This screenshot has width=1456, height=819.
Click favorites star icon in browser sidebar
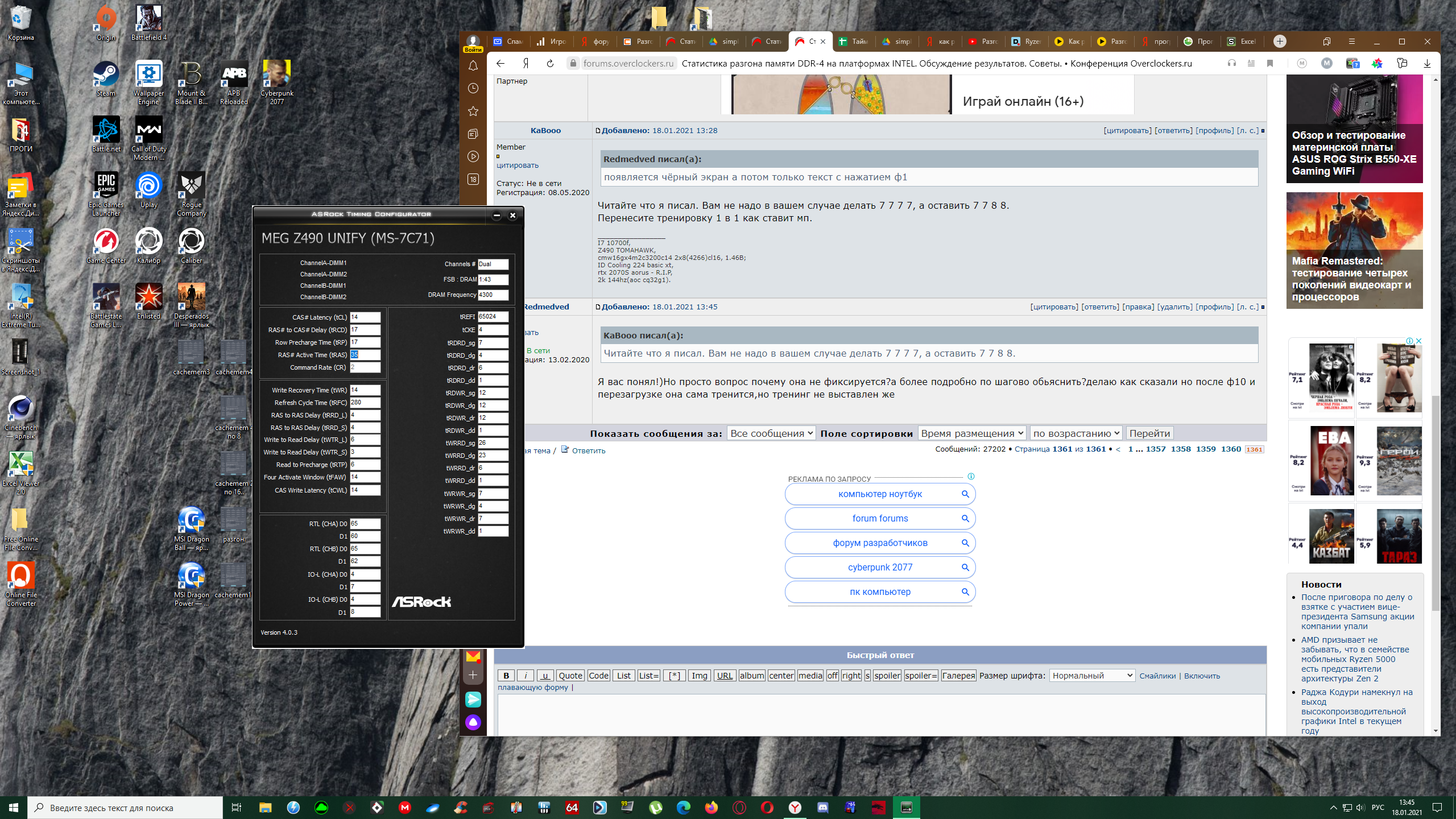click(x=473, y=111)
